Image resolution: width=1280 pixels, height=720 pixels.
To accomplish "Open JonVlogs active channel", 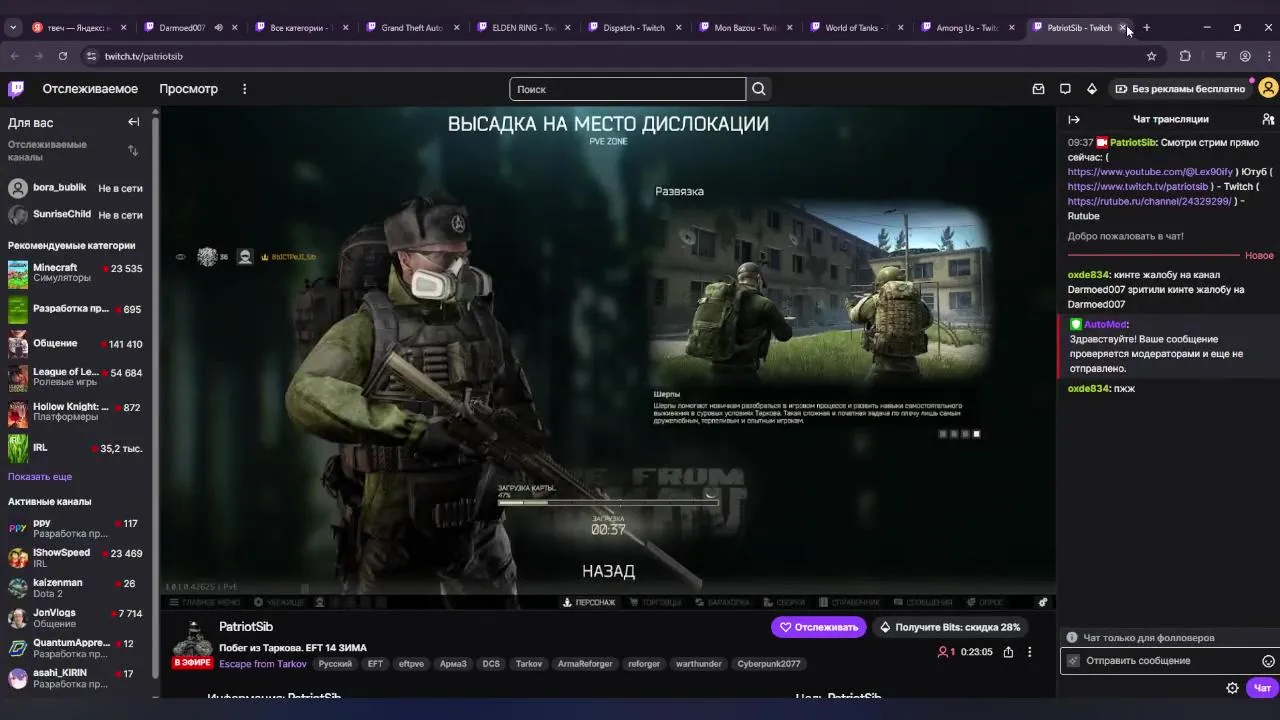I will tap(75, 618).
